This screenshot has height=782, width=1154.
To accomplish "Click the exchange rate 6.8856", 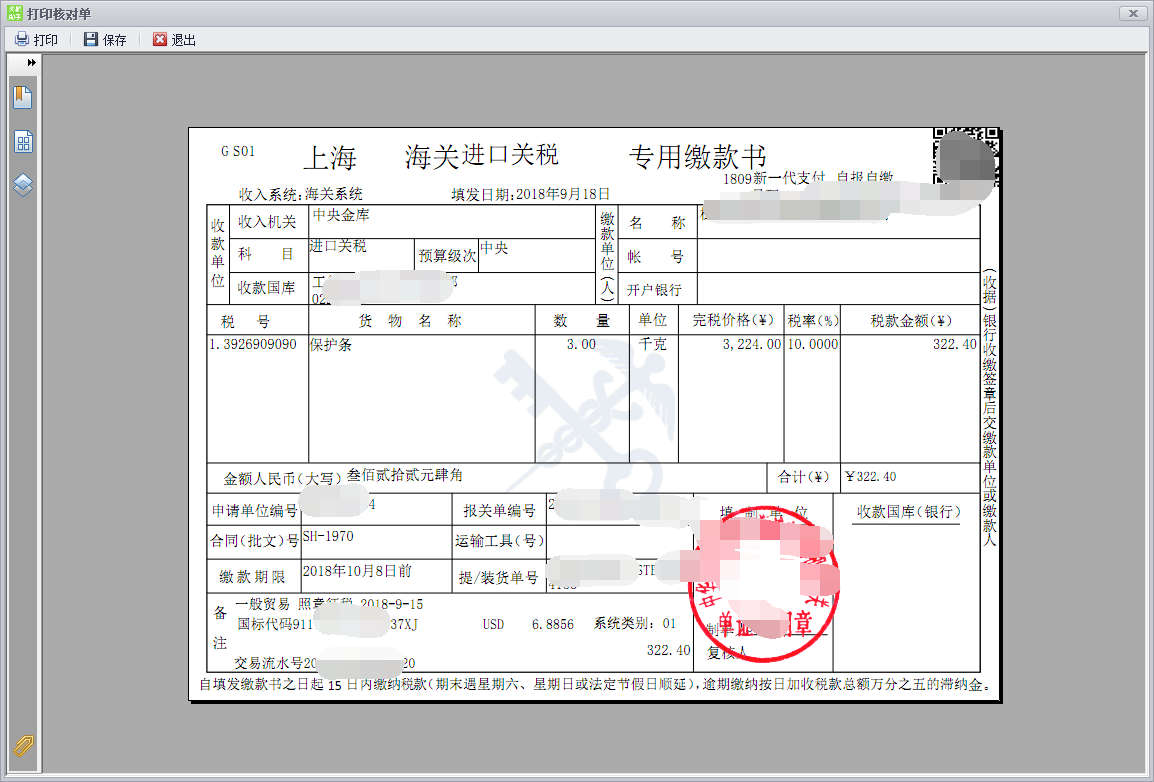I will 553,624.
